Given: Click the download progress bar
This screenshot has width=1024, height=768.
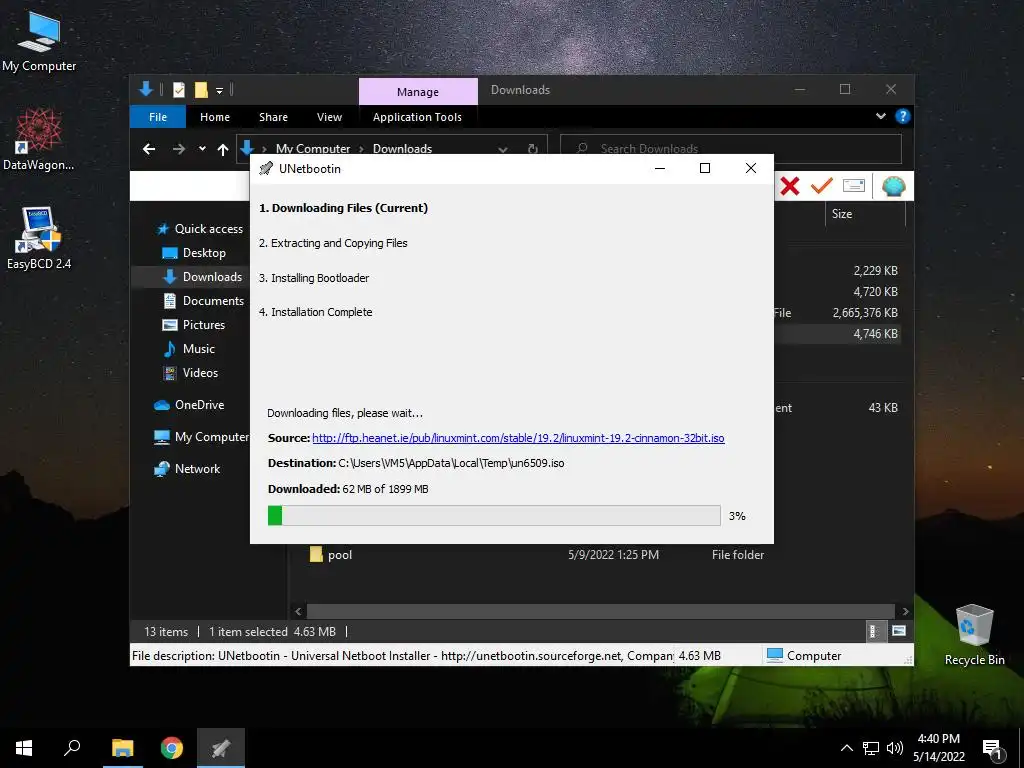Looking at the screenshot, I should tap(494, 515).
